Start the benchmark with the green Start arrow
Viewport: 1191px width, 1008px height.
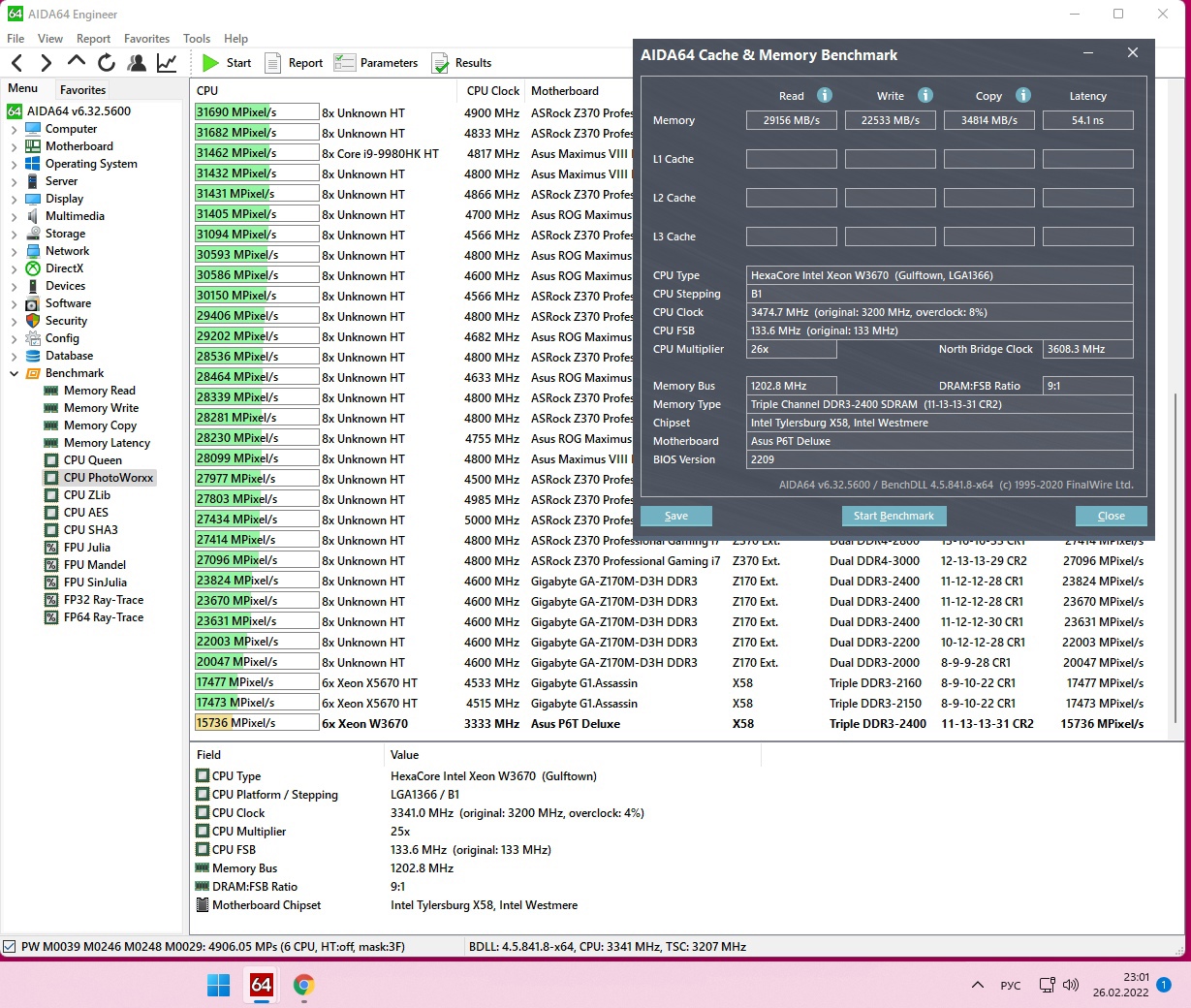point(227,63)
